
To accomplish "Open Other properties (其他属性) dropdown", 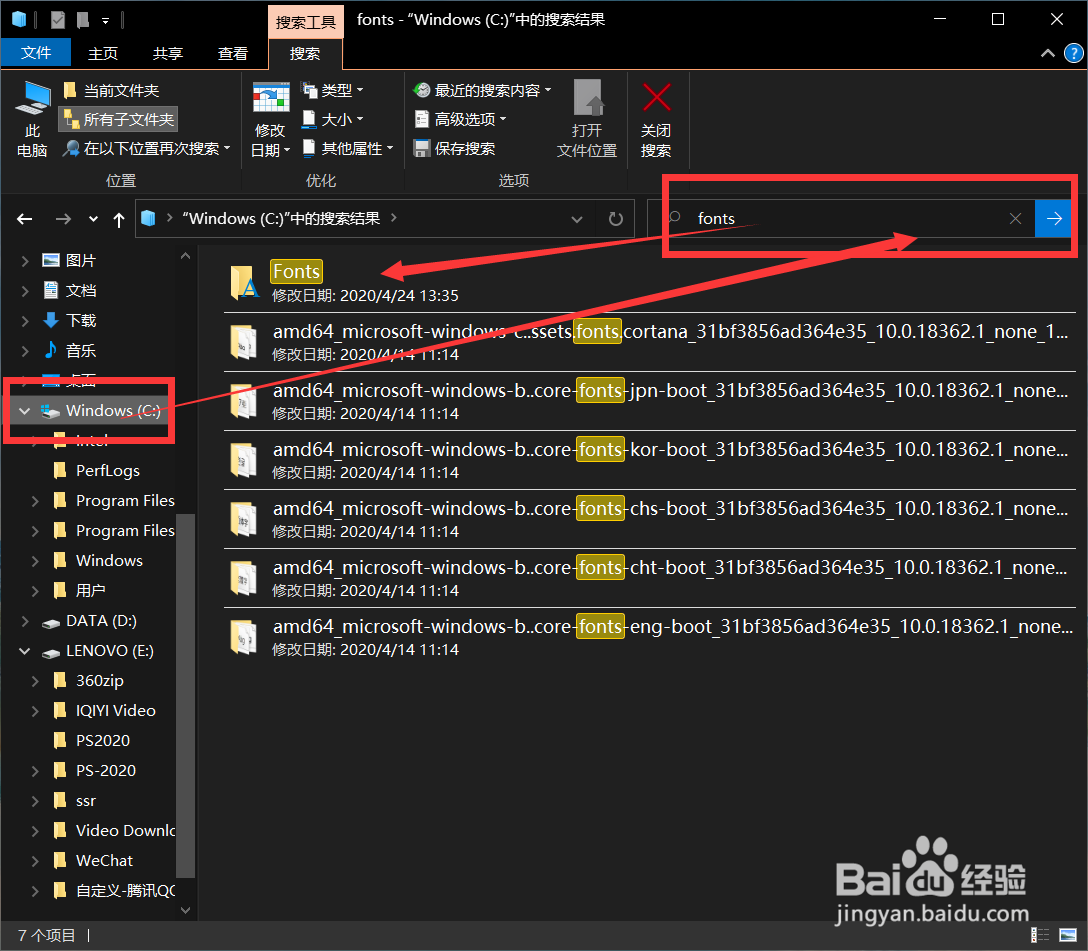I will coord(348,148).
